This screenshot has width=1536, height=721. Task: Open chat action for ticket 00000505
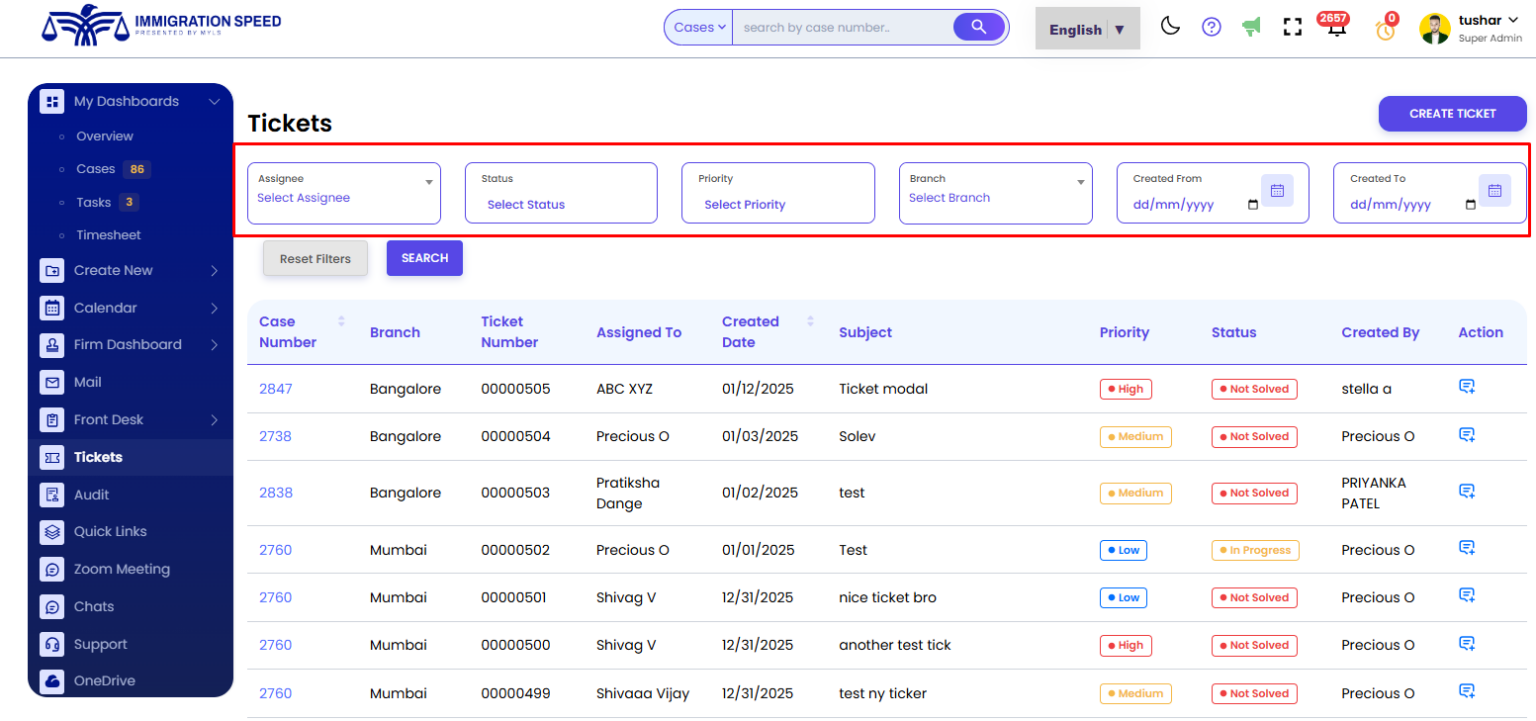[1466, 385]
